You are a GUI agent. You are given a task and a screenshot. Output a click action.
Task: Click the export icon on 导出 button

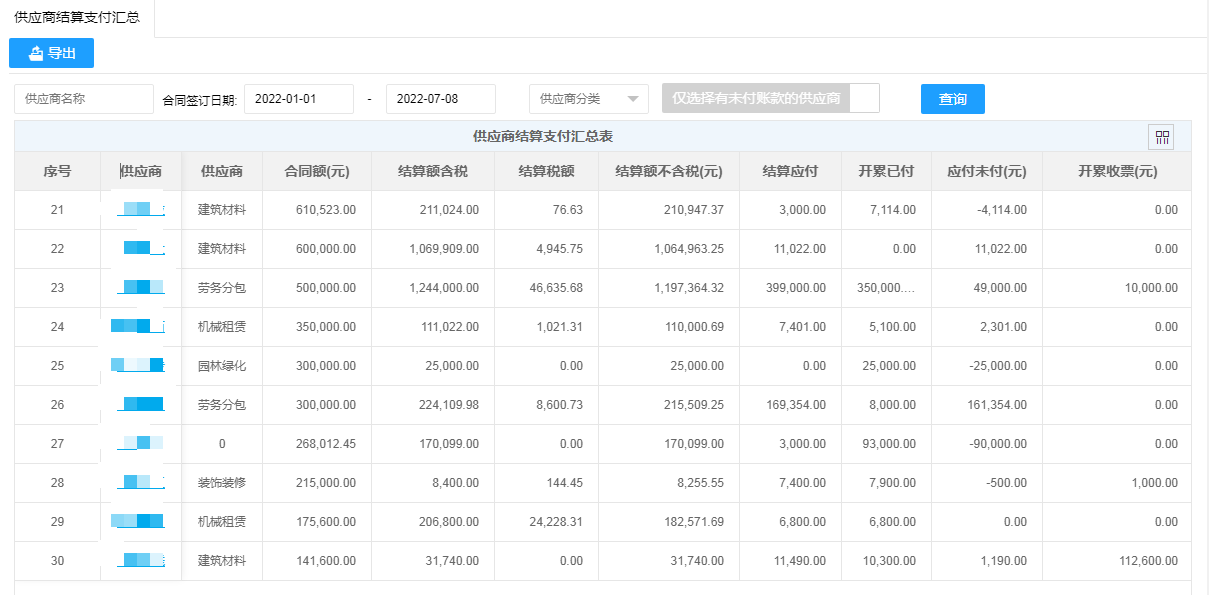click(36, 53)
